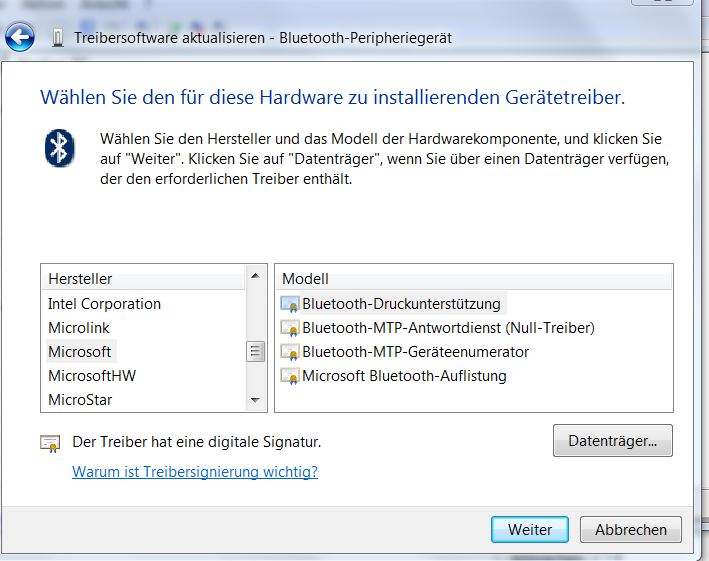Click the Hersteller list scrollbar thumb
709x561 pixels.
point(255,351)
